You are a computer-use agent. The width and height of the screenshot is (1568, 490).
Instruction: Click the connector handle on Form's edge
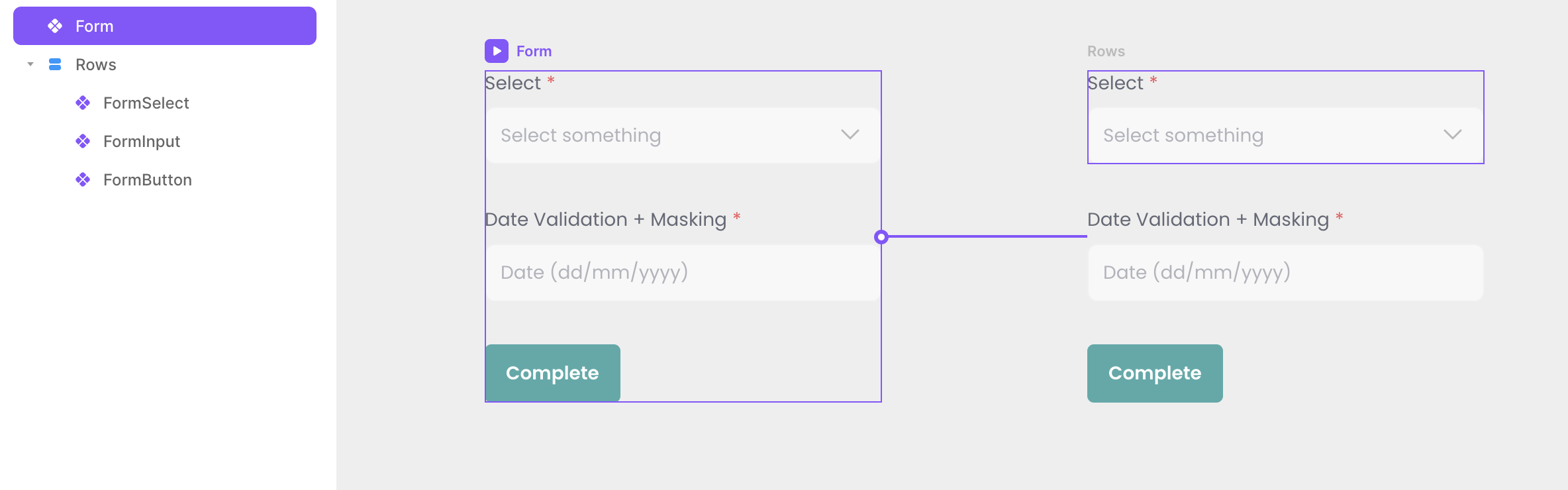[x=881, y=237]
